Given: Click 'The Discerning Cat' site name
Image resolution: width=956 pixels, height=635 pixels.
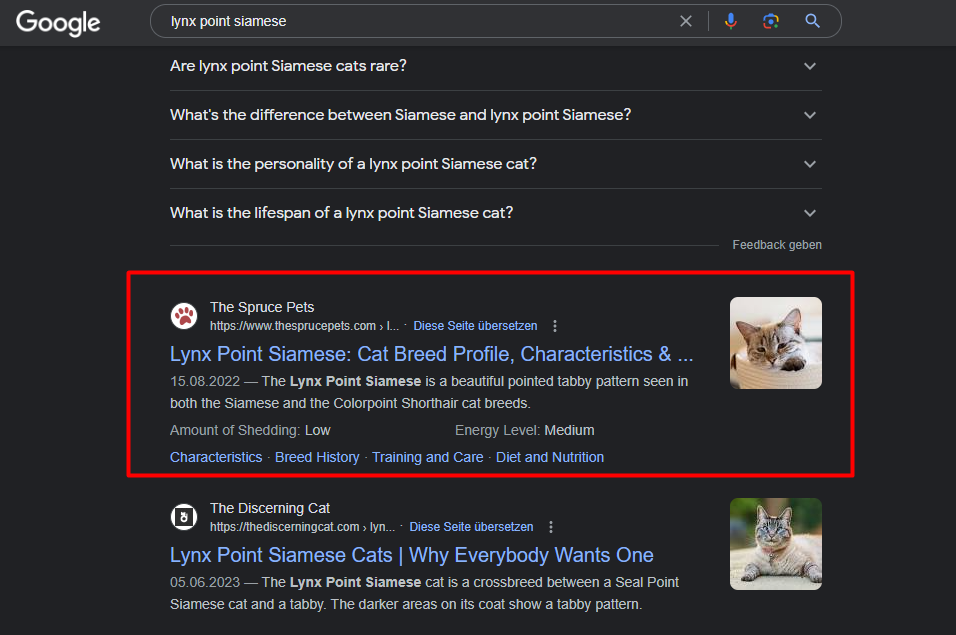Looking at the screenshot, I should pos(270,508).
